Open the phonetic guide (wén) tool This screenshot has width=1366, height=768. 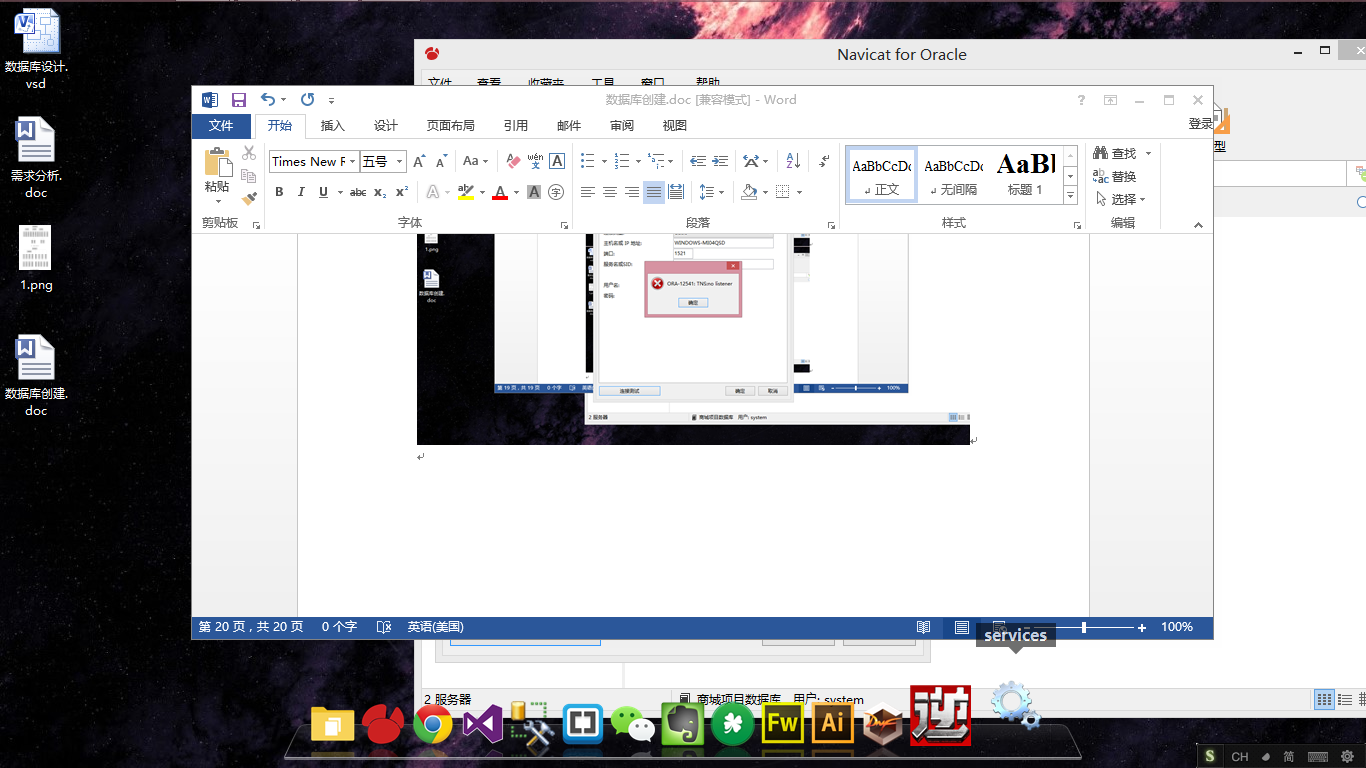point(535,161)
